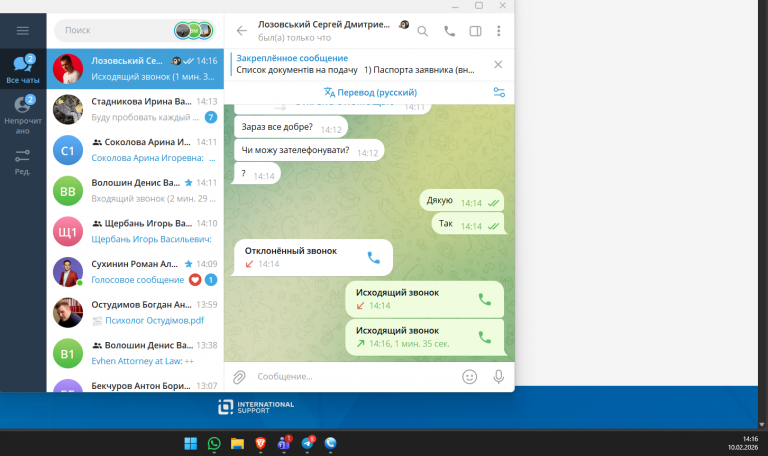The width and height of the screenshot is (768, 456).
Task: Open the stories avatars next to search
Action: pyautogui.click(x=194, y=31)
